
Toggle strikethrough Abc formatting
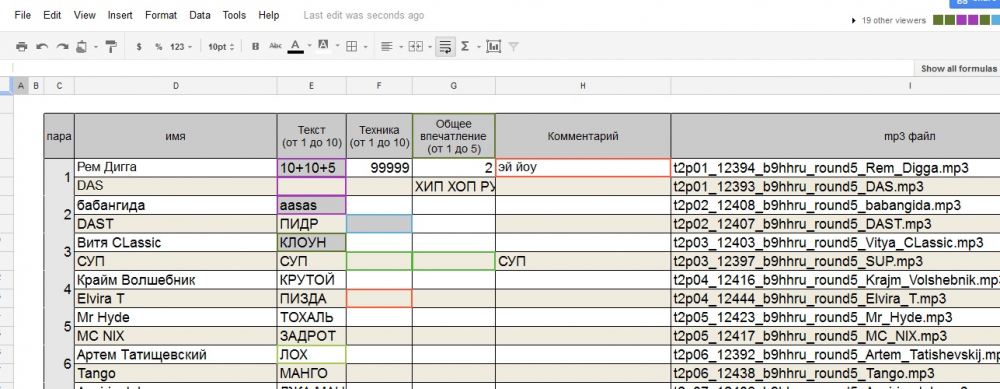[275, 46]
